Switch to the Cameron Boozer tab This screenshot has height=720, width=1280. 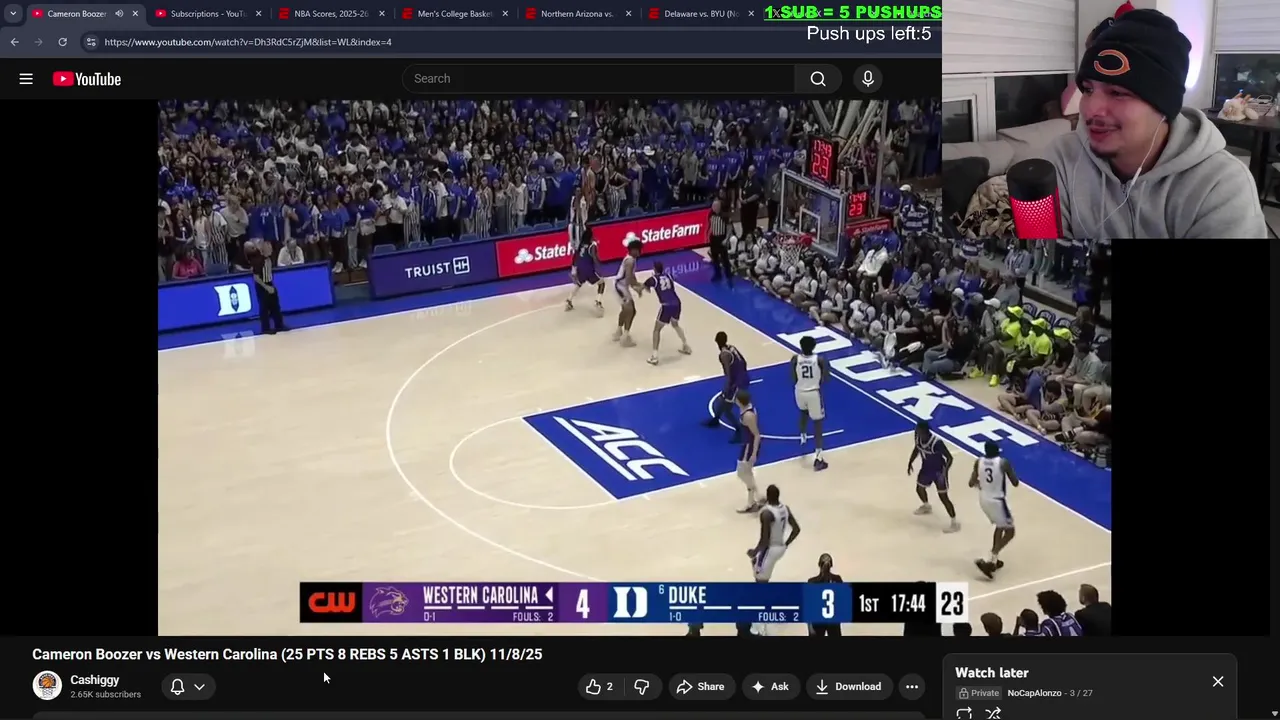(85, 14)
